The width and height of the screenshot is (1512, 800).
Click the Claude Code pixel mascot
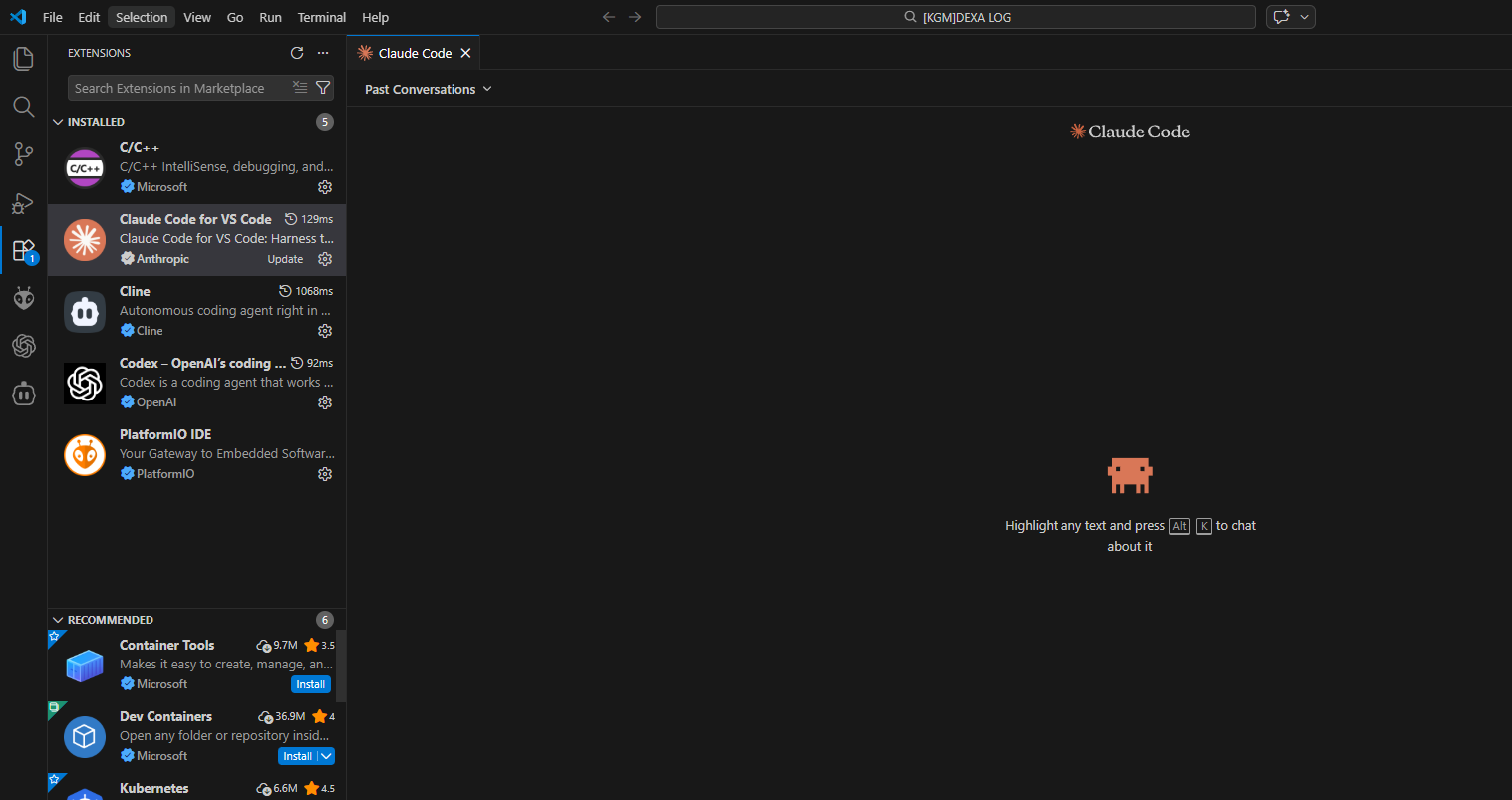1130,475
